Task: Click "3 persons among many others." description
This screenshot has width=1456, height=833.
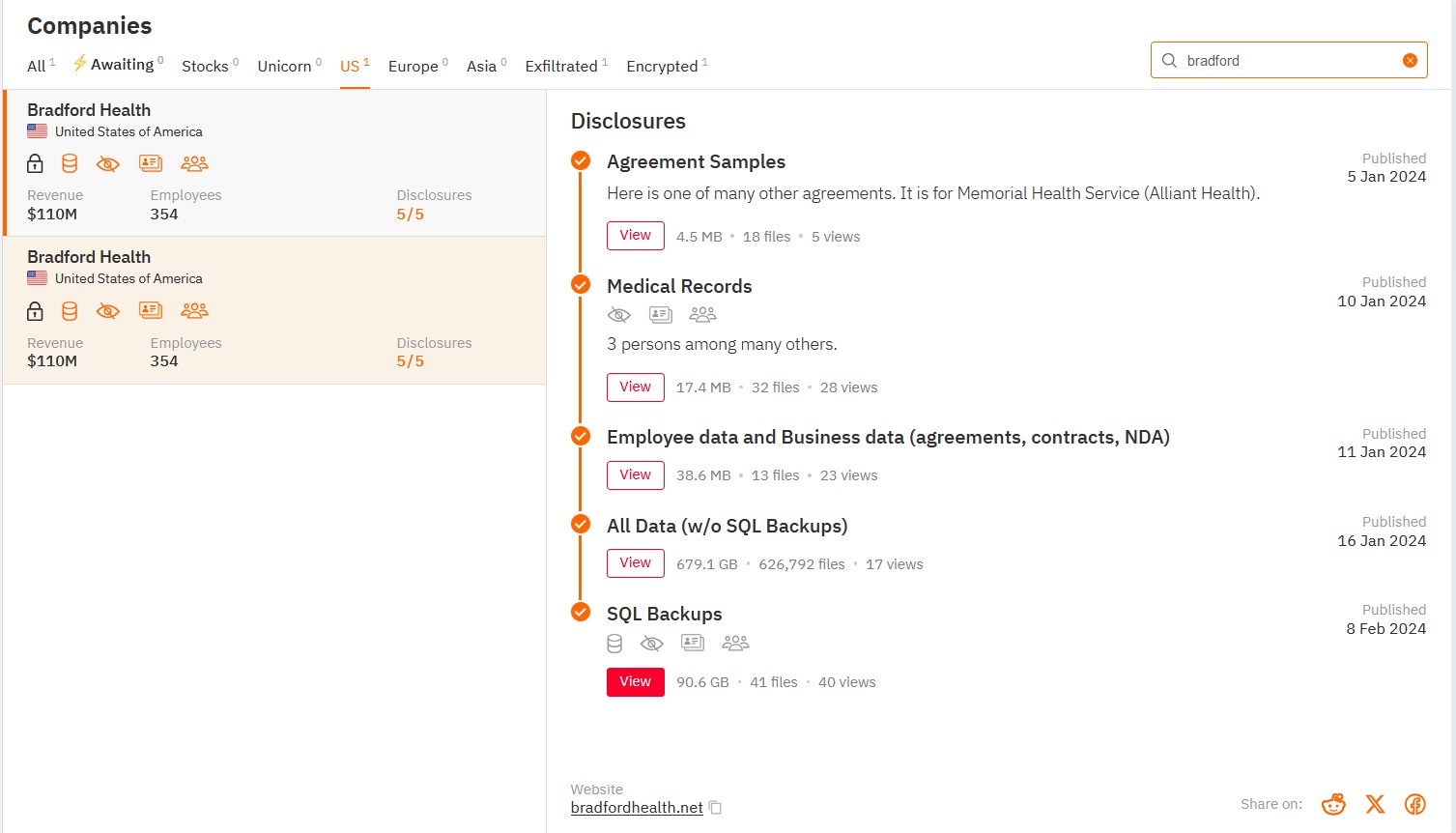Action: pyautogui.click(x=722, y=344)
